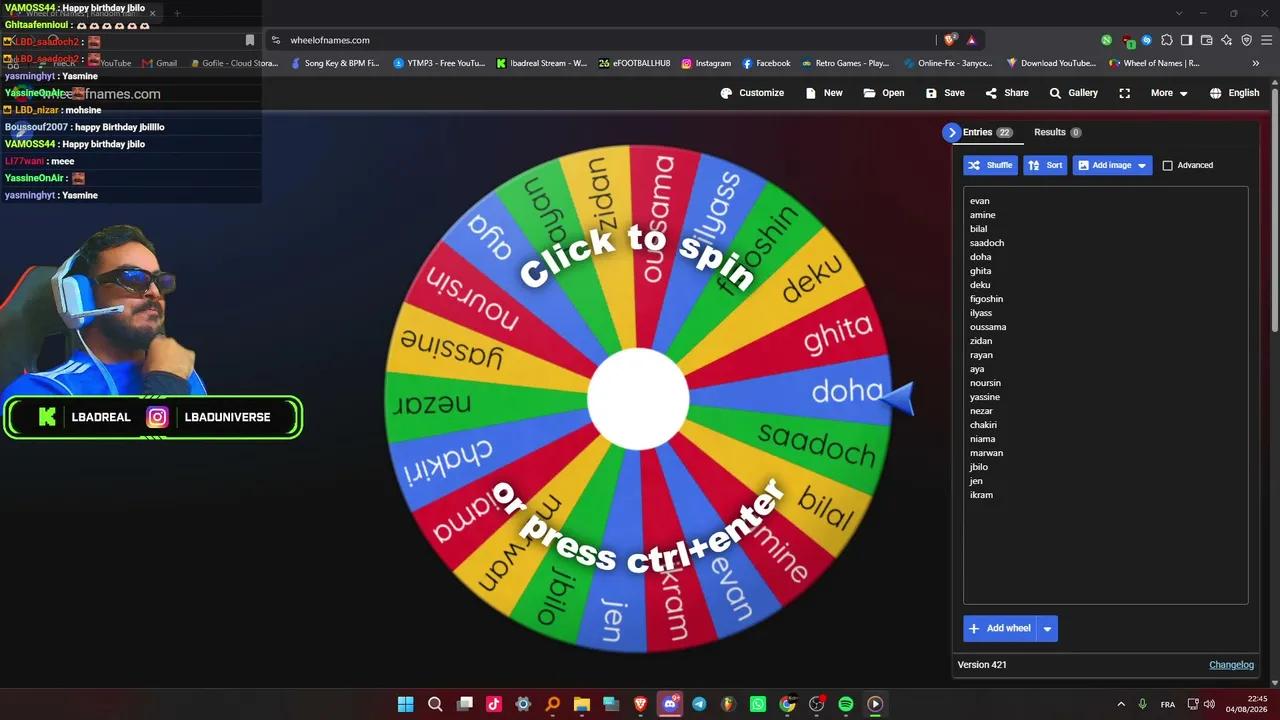
Task: Open the Brave VPN shield icon
Action: click(x=1246, y=40)
